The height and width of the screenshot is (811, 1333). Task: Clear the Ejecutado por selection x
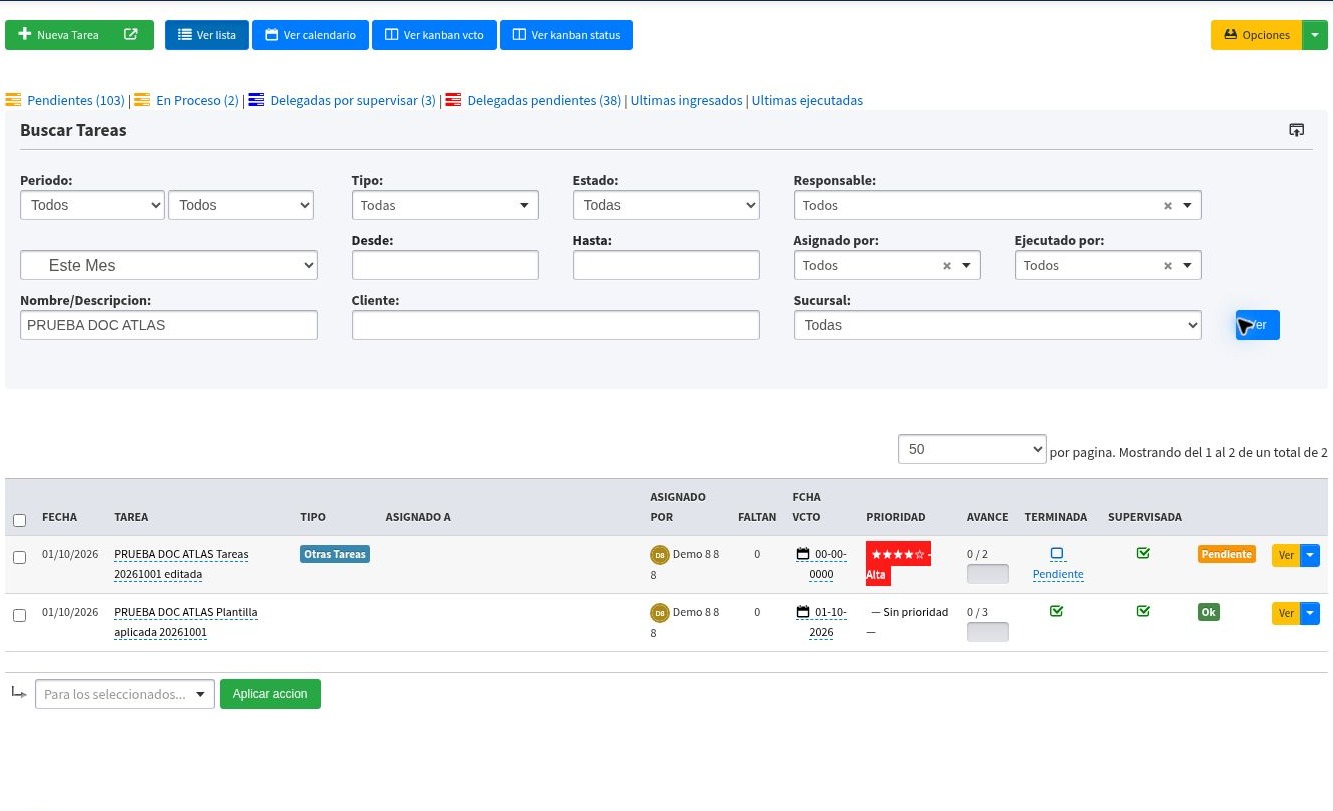pyautogui.click(x=1167, y=266)
